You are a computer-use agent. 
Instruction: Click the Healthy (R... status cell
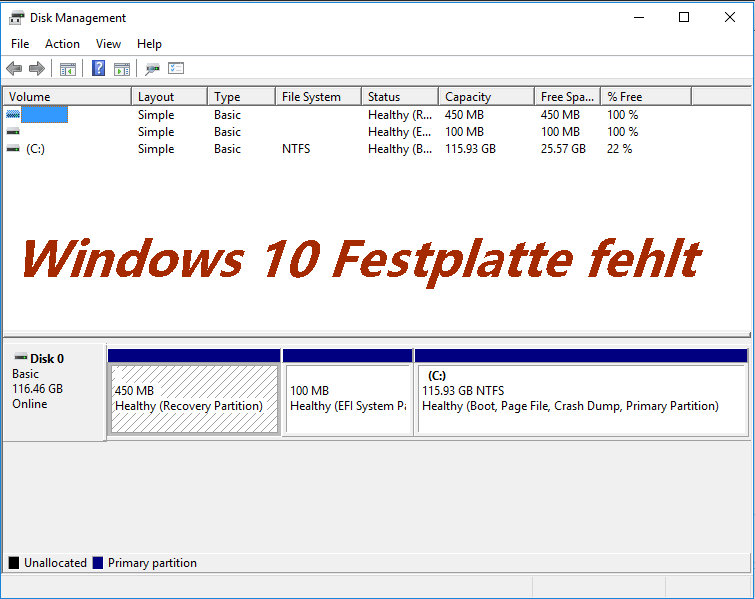(x=400, y=115)
